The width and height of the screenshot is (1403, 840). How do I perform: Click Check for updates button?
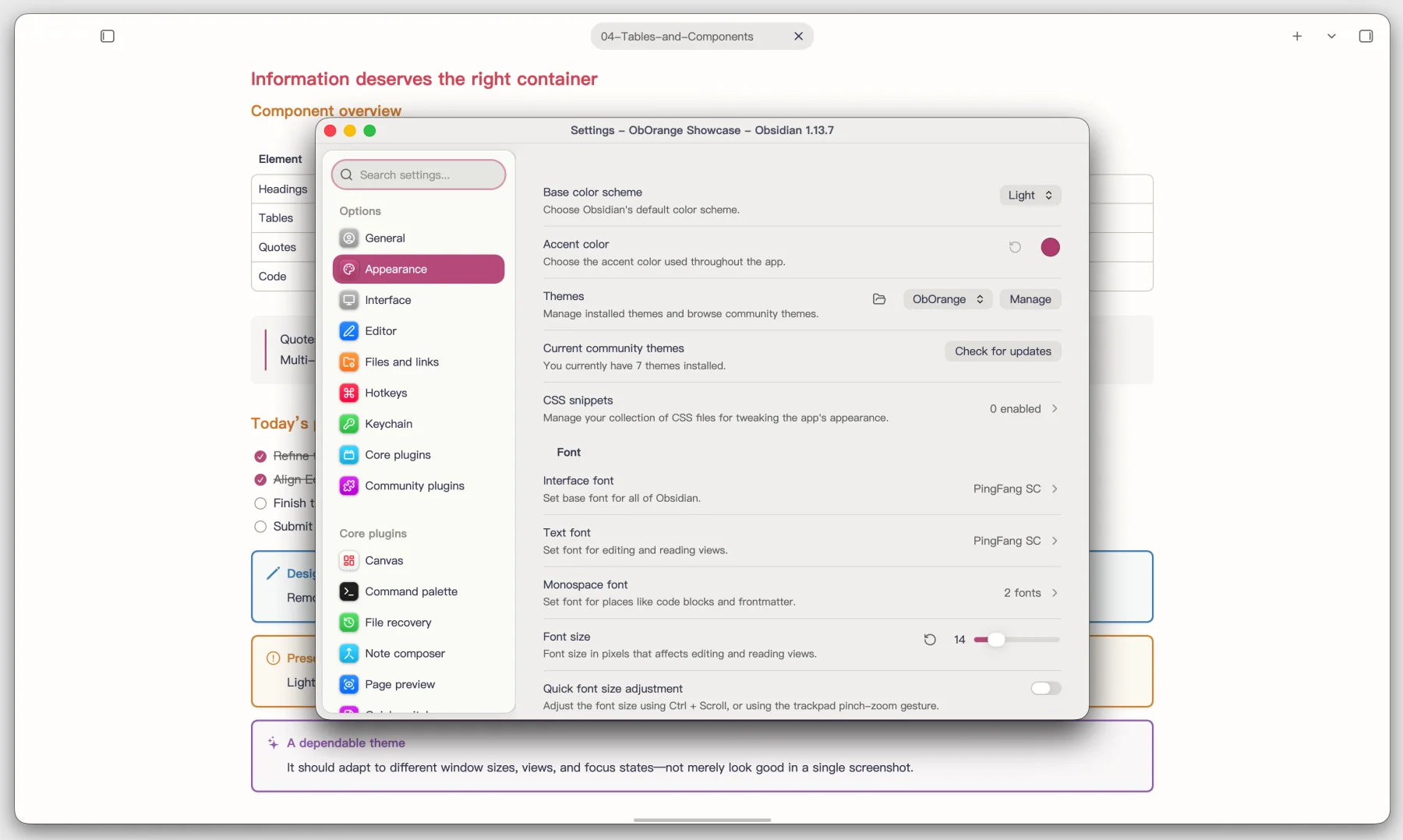[x=1003, y=351]
